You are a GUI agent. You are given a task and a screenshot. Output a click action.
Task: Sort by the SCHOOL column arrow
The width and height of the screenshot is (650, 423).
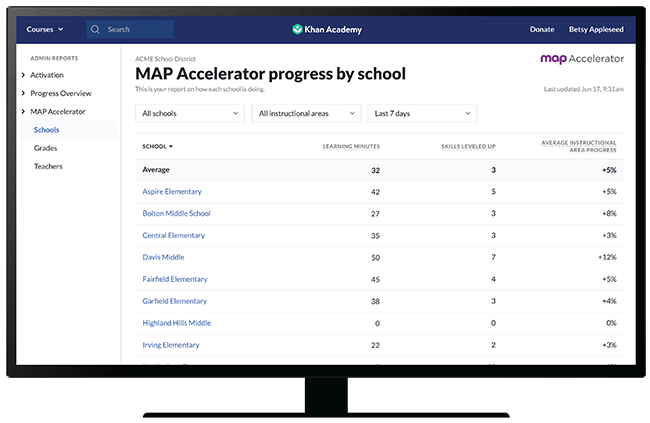point(171,146)
